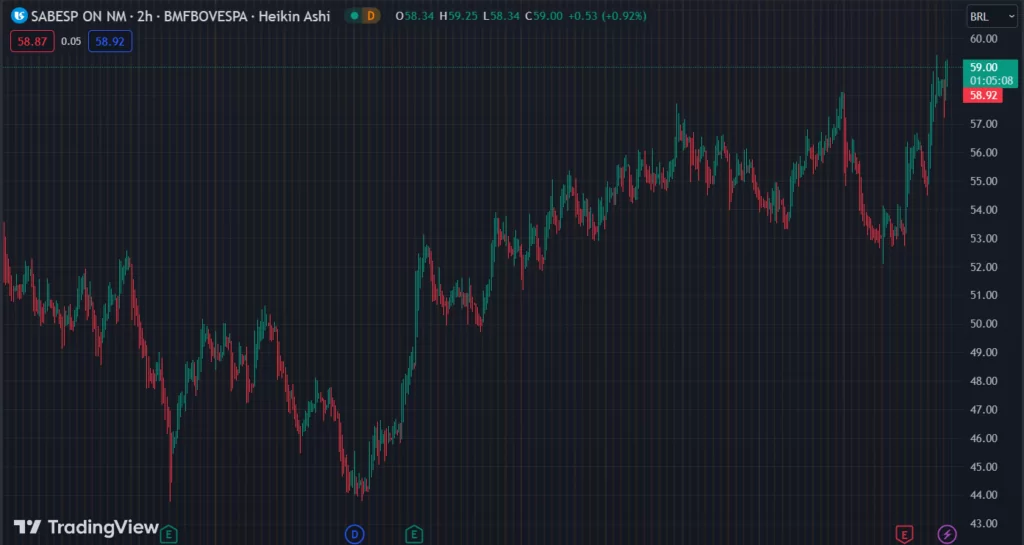1024x545 pixels.
Task: Open green E earnings marker right of dividend marker
Action: tap(414, 535)
